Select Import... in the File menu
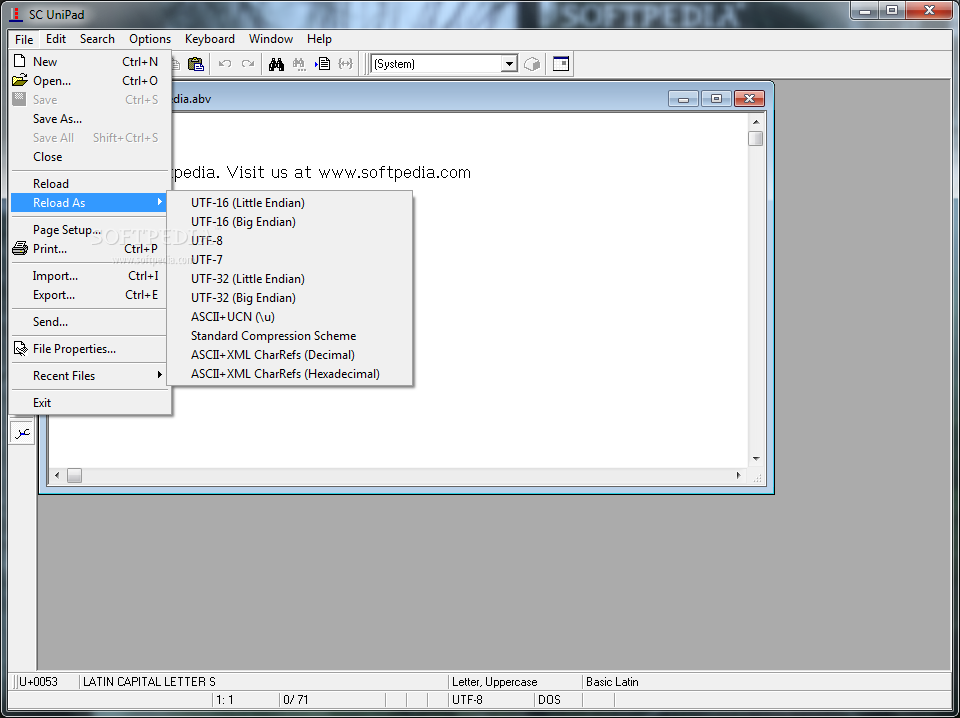Viewport: 960px width, 718px height. 90,275
